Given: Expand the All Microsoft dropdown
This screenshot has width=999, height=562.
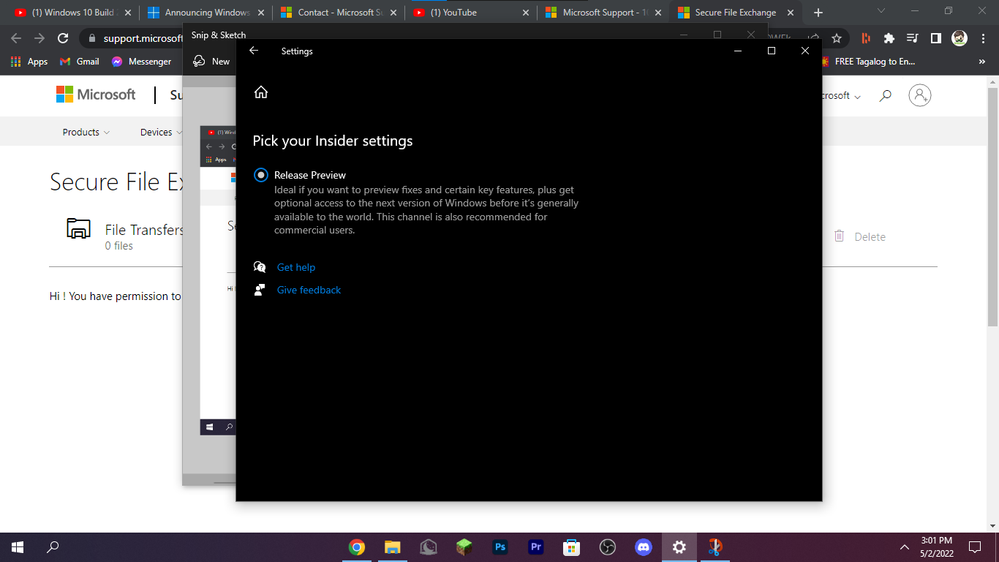Looking at the screenshot, I should coord(842,96).
